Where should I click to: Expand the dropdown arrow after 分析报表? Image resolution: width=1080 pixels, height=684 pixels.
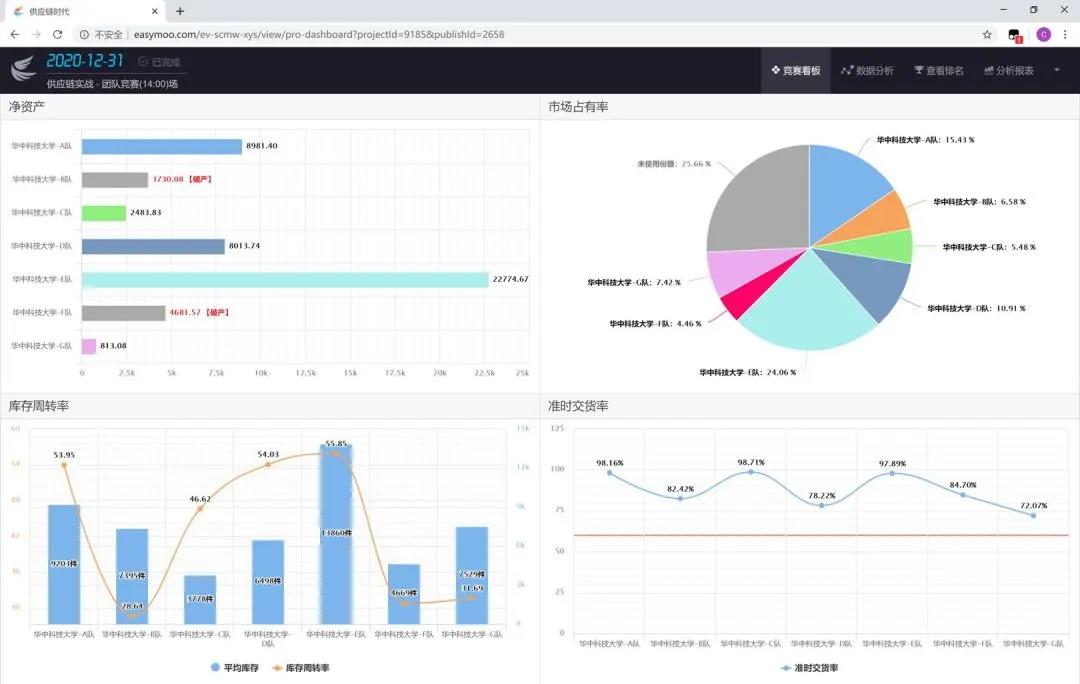1057,70
